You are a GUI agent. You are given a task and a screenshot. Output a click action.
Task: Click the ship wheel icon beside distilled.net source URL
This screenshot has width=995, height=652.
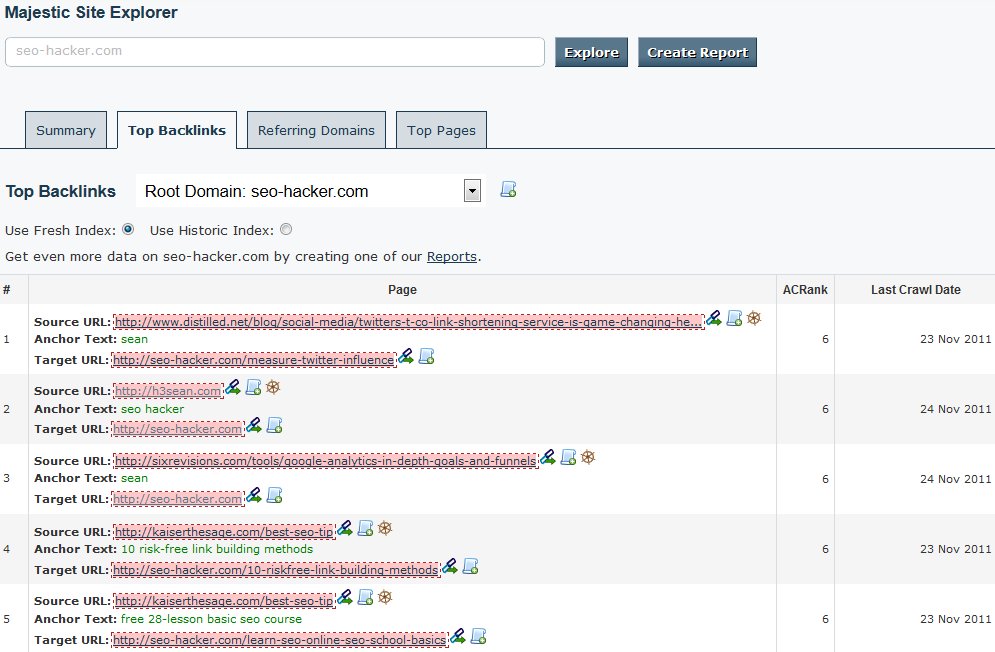tap(754, 318)
